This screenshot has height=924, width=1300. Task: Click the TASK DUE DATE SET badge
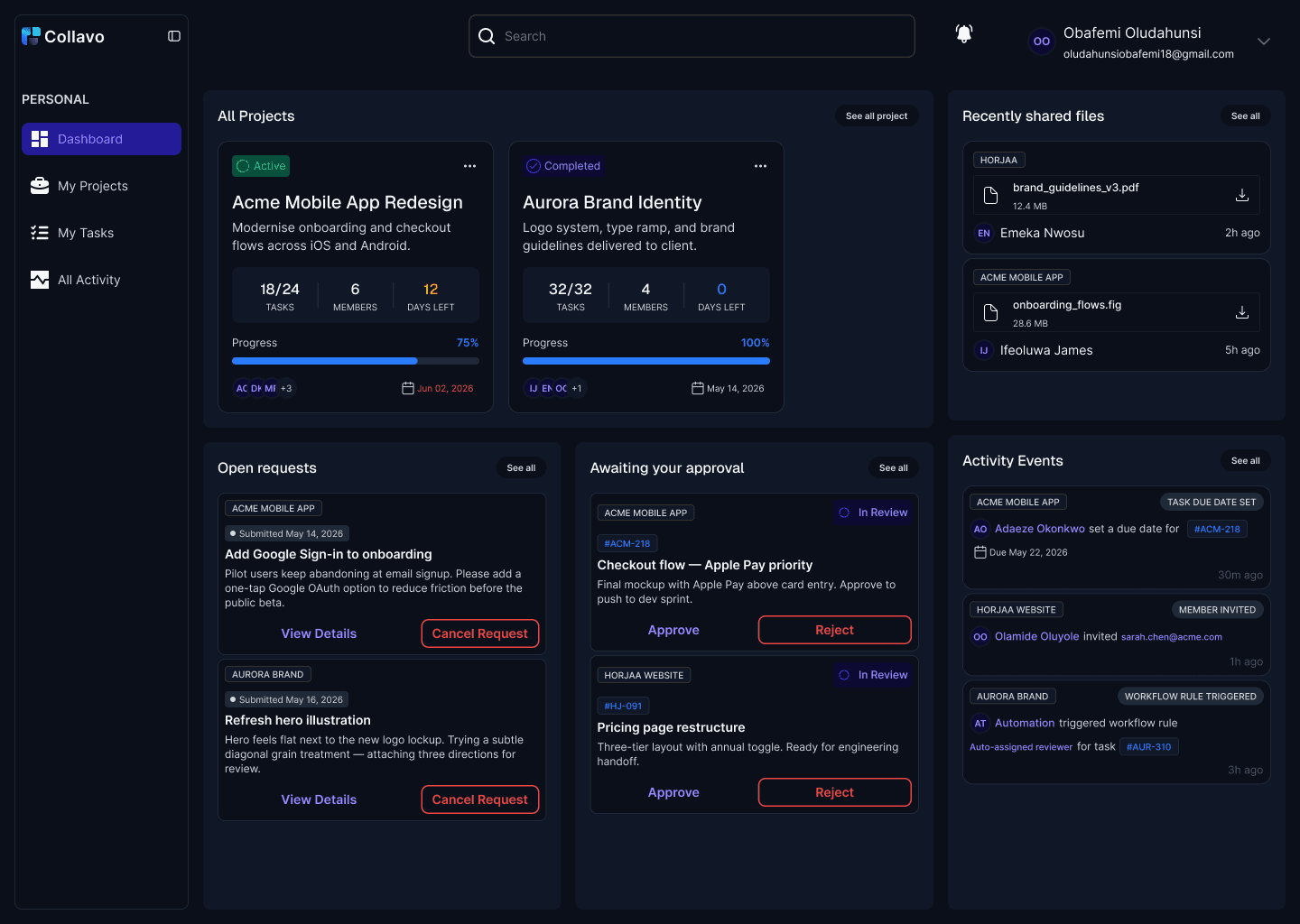(x=1212, y=502)
